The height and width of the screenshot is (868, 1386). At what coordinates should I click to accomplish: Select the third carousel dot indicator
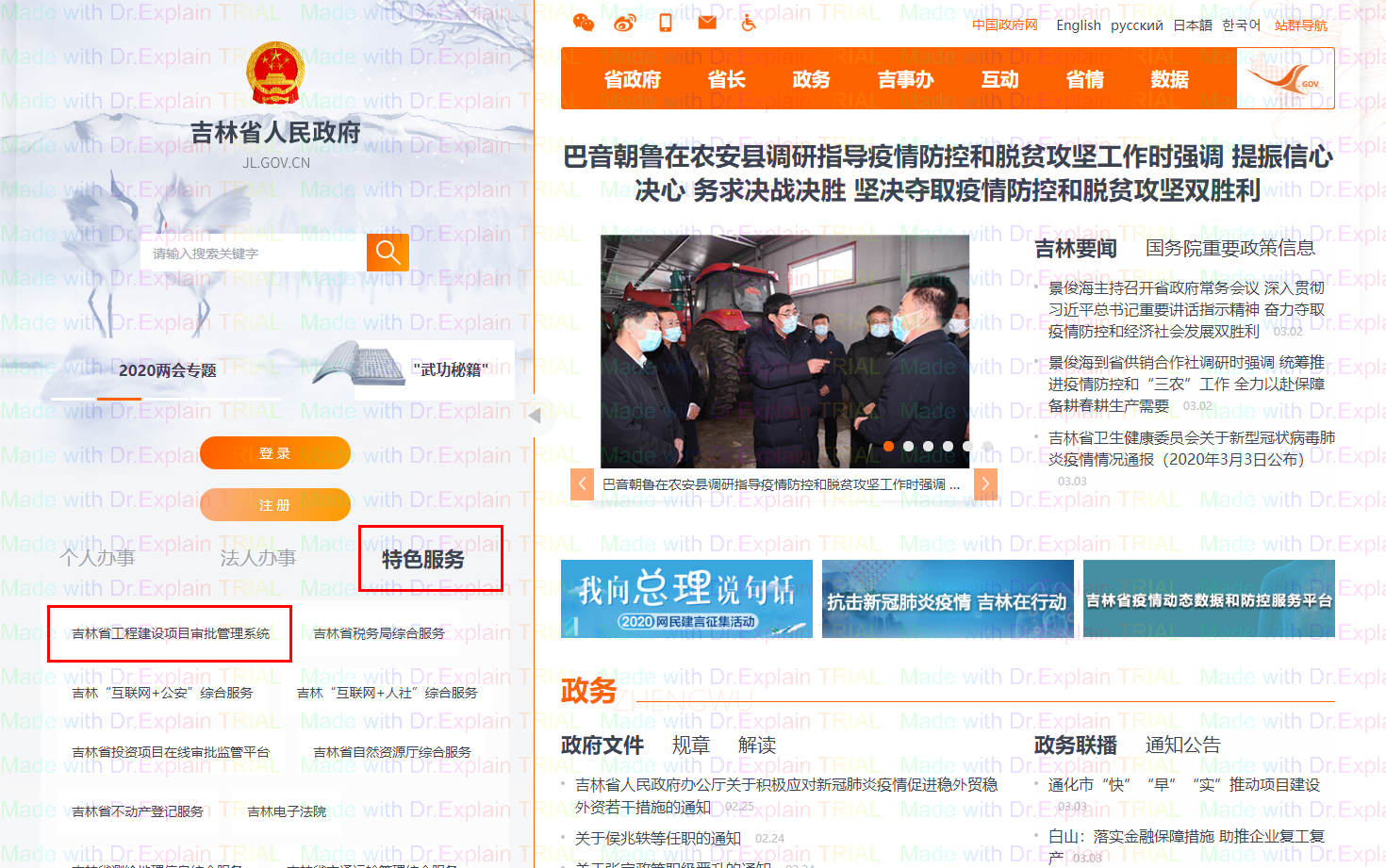click(x=928, y=447)
